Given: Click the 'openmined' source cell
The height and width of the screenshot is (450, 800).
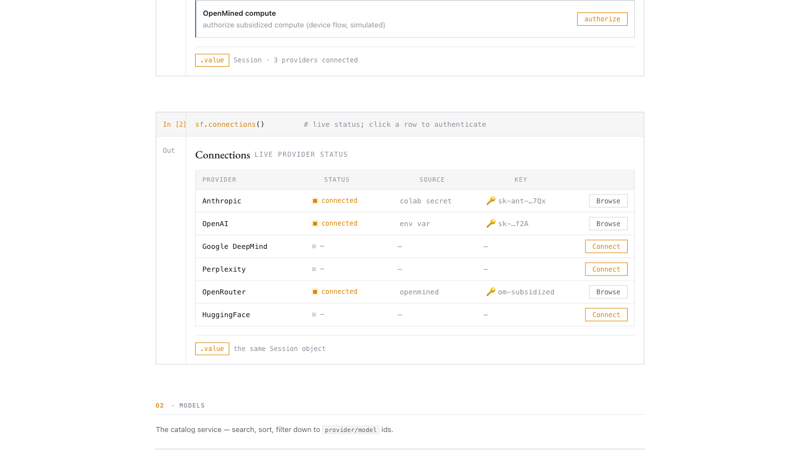Looking at the screenshot, I should (419, 292).
